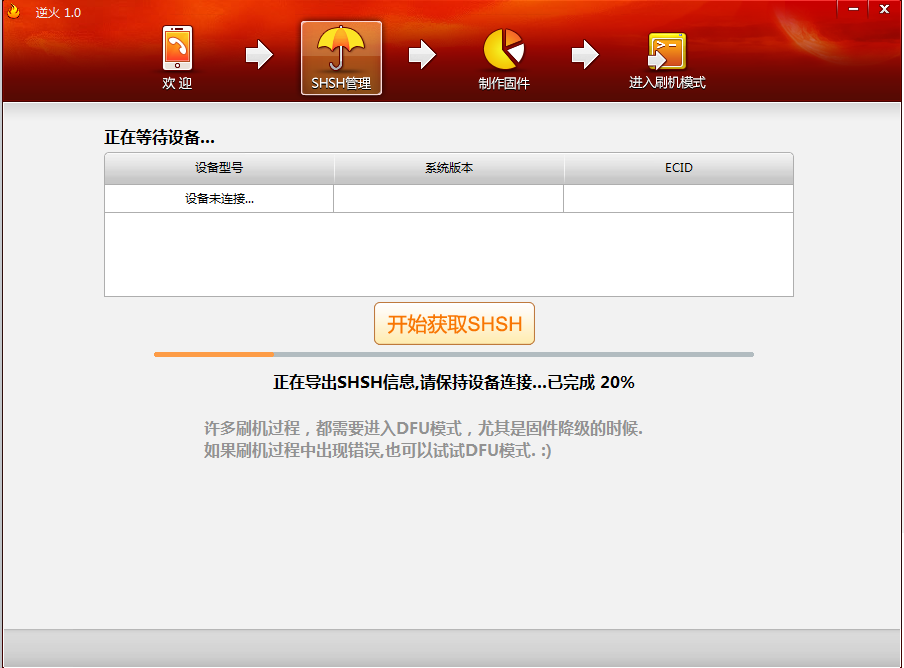904x668 pixels.
Task: Go to the 制作固件 pie chart step
Action: [504, 59]
